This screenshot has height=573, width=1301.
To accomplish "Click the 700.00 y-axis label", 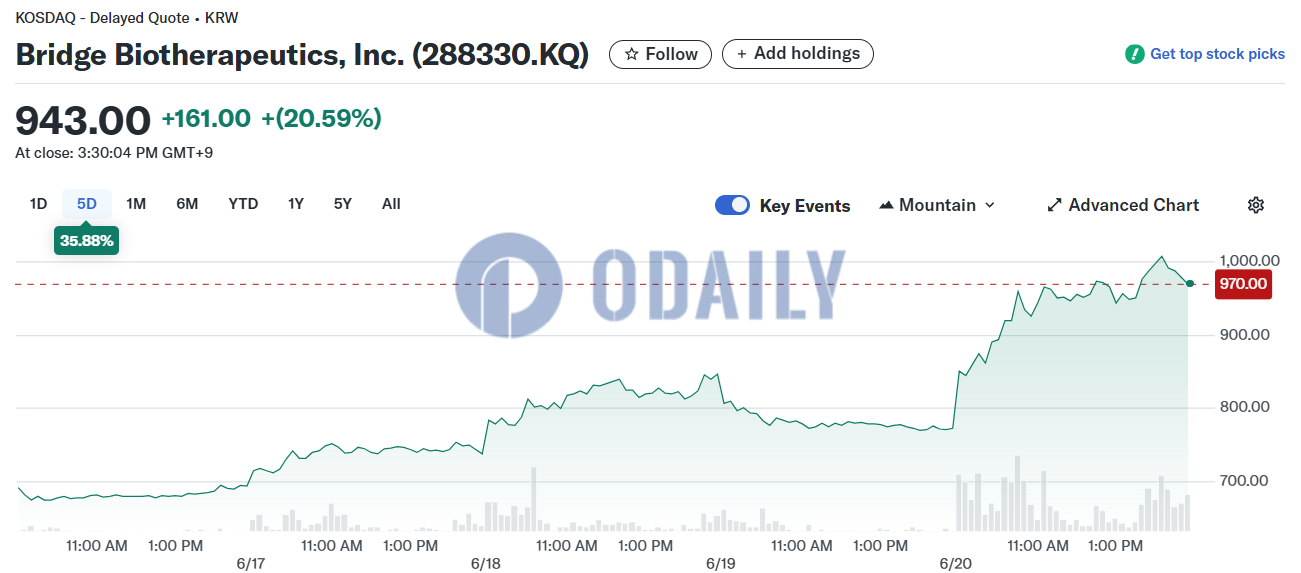I will [x=1246, y=481].
